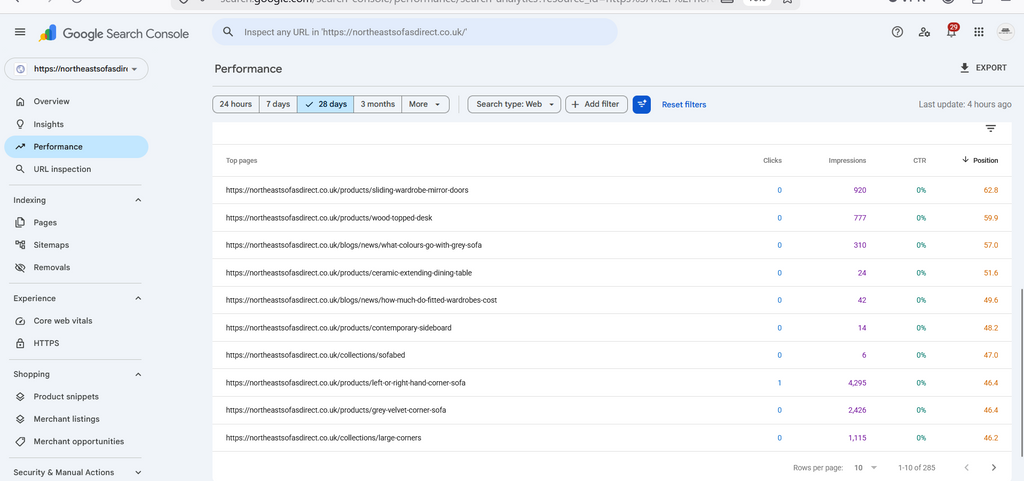
Task: Open the Rows per page dropdown
Action: click(866, 467)
